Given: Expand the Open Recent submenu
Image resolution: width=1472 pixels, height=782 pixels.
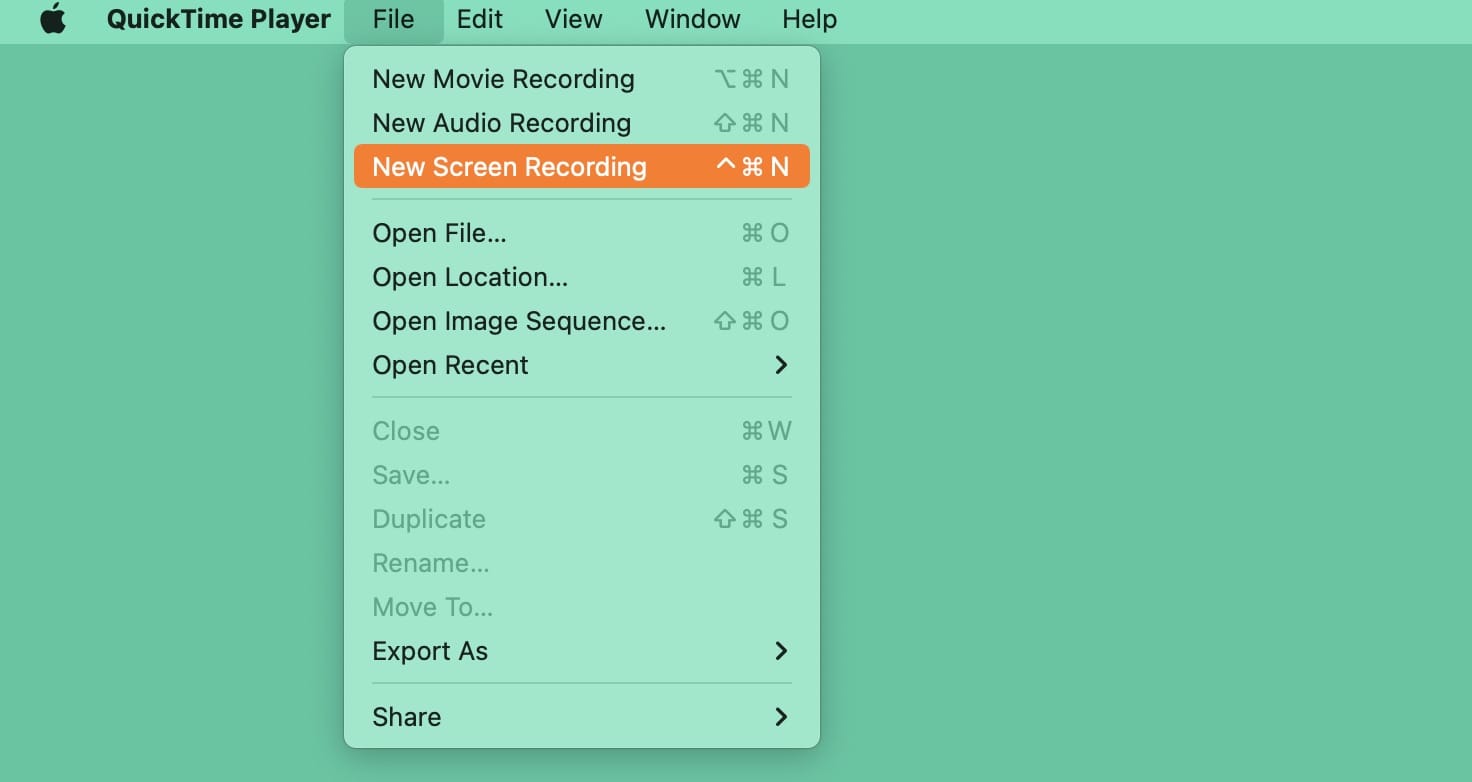Looking at the screenshot, I should tap(450, 365).
